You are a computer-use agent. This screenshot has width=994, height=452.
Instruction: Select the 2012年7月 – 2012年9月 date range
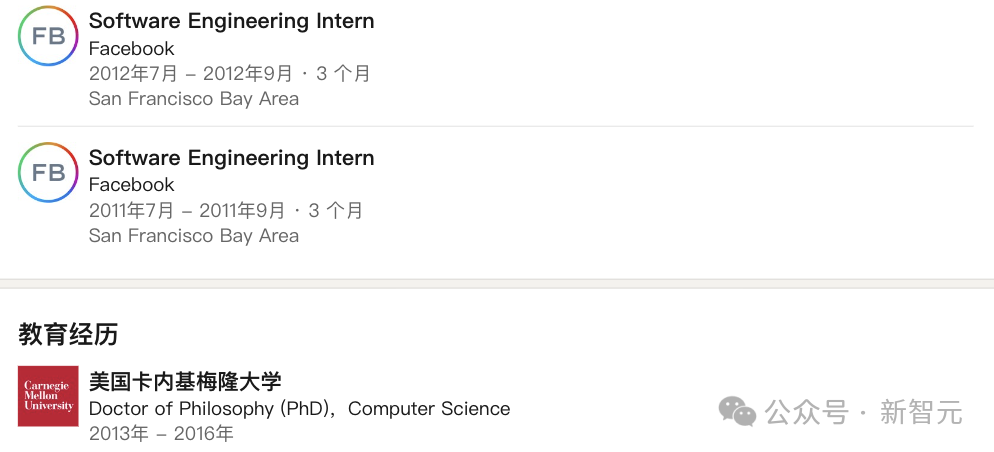click(x=190, y=73)
